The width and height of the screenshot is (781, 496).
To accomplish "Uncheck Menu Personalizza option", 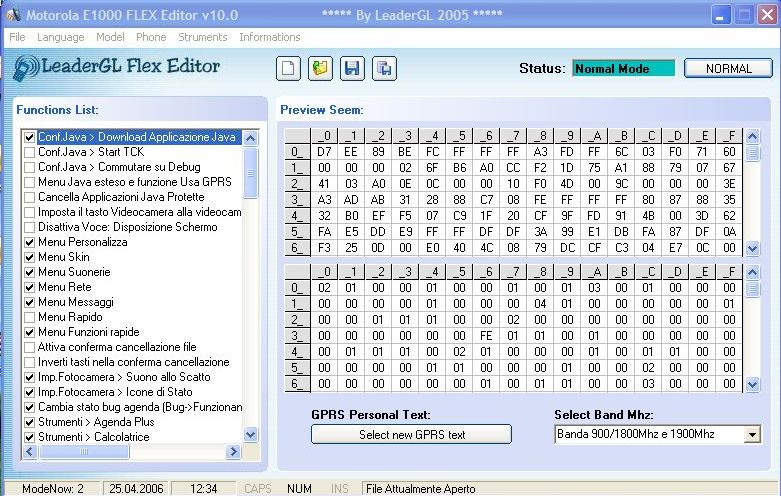I will [x=29, y=243].
